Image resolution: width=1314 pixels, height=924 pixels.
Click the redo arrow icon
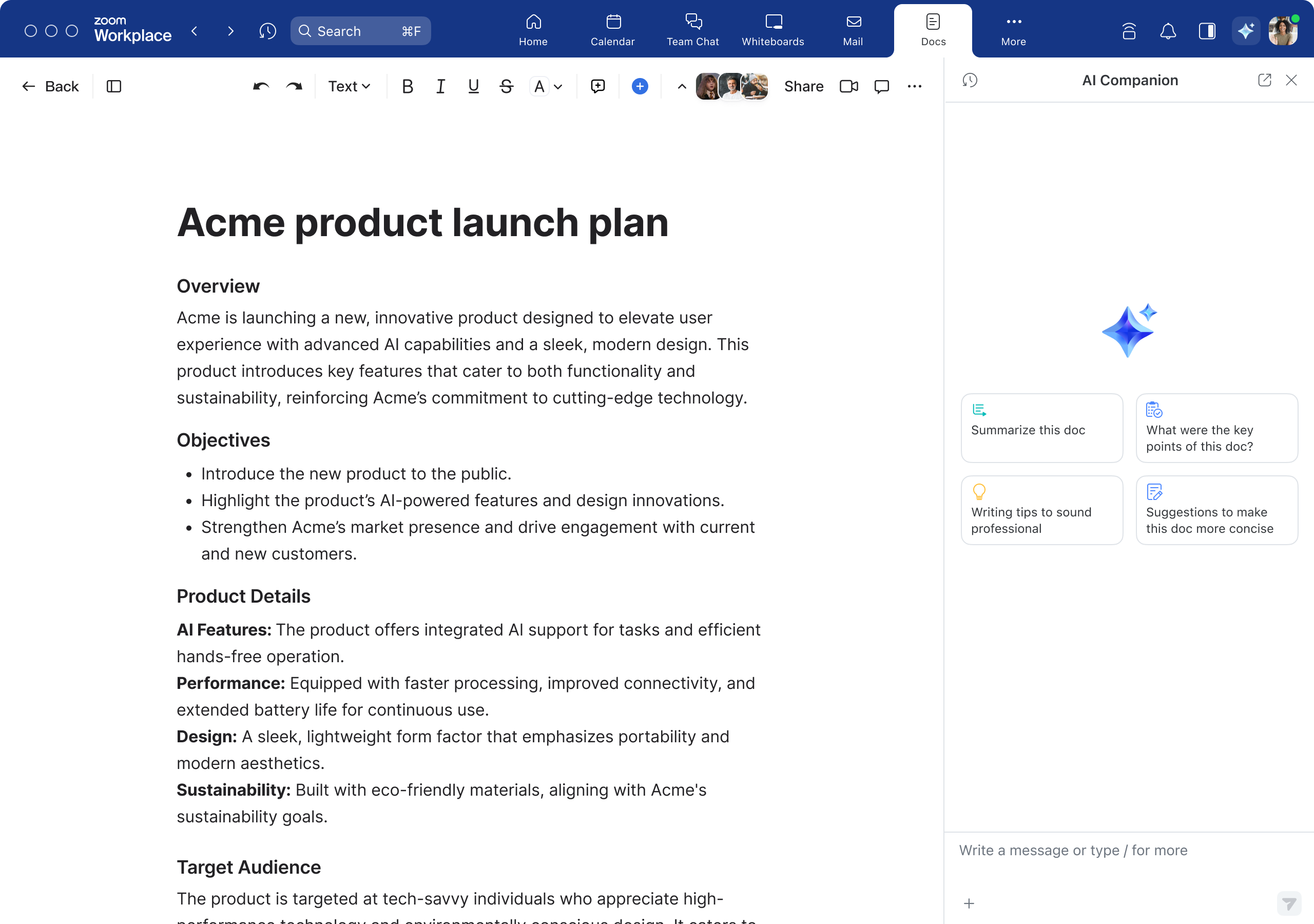(294, 86)
